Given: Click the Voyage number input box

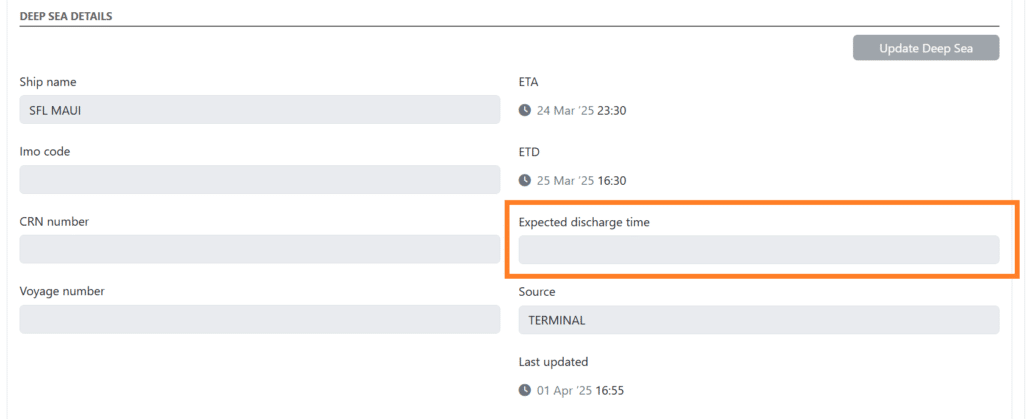Looking at the screenshot, I should point(259,320).
